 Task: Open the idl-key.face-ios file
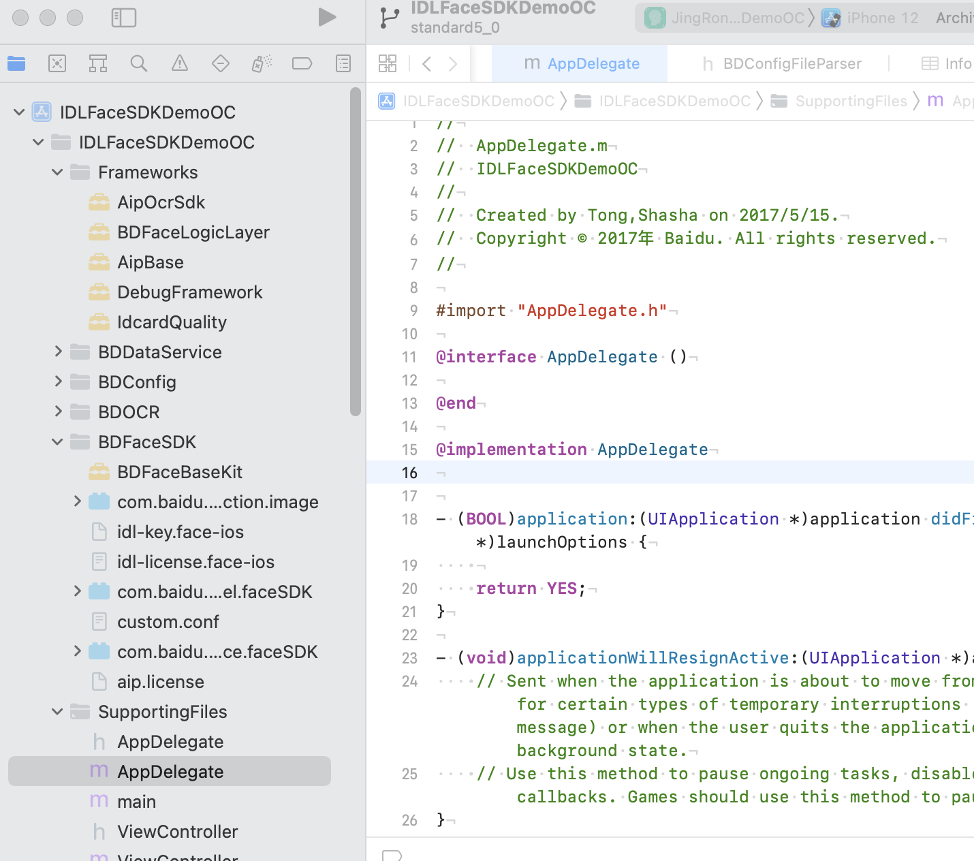pyautogui.click(x=169, y=532)
